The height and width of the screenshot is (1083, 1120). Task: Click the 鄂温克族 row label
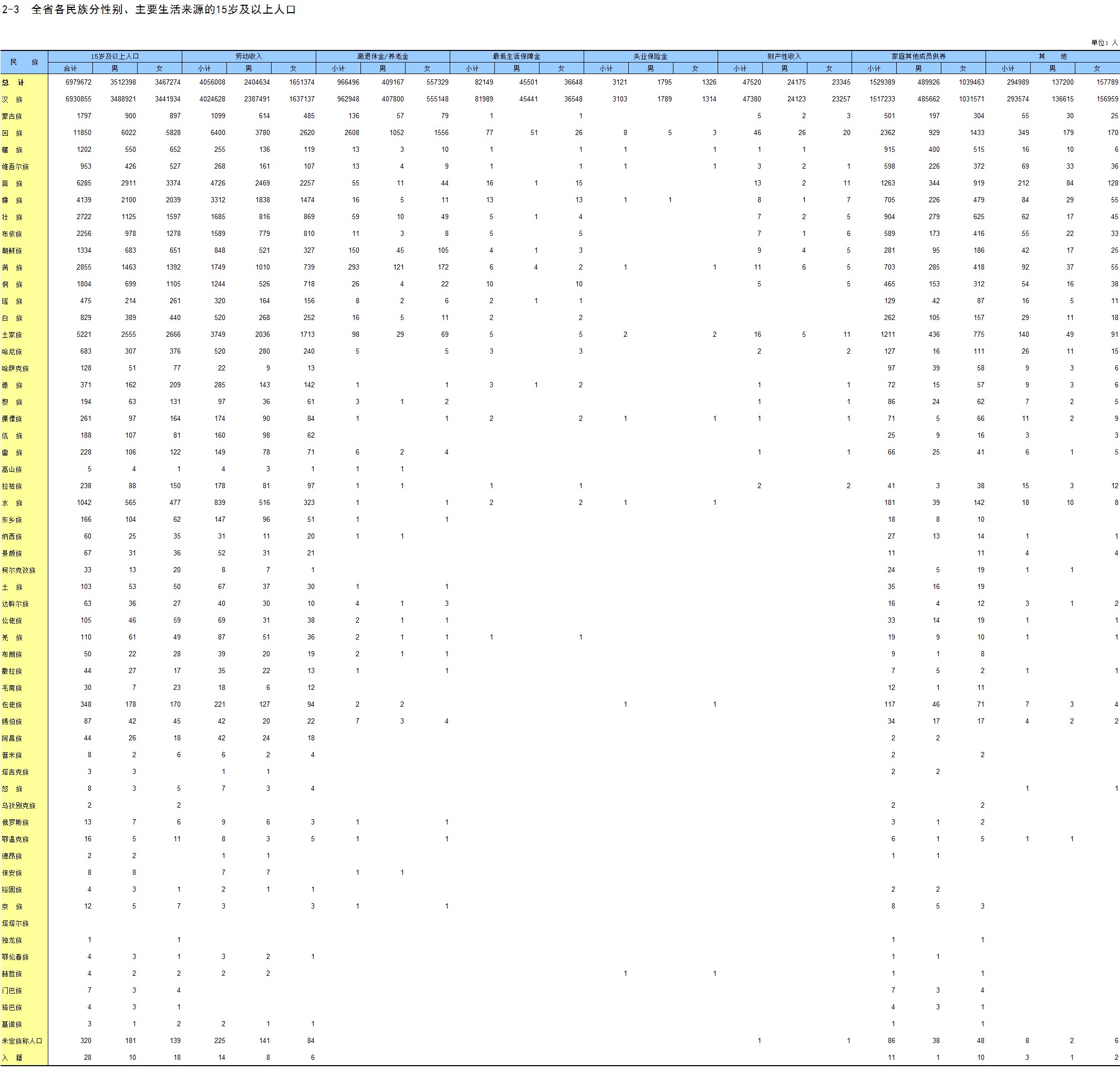point(15,840)
